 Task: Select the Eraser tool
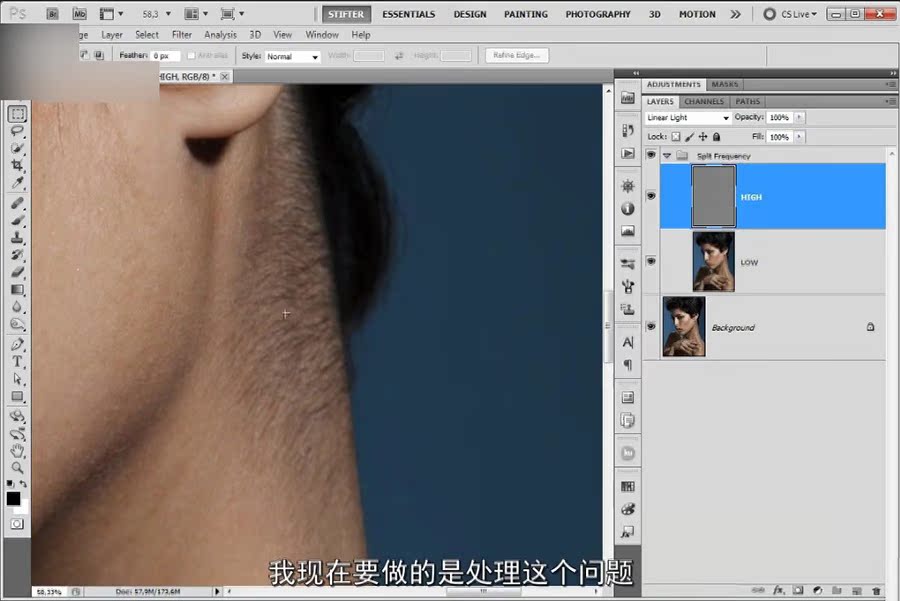pos(17,272)
